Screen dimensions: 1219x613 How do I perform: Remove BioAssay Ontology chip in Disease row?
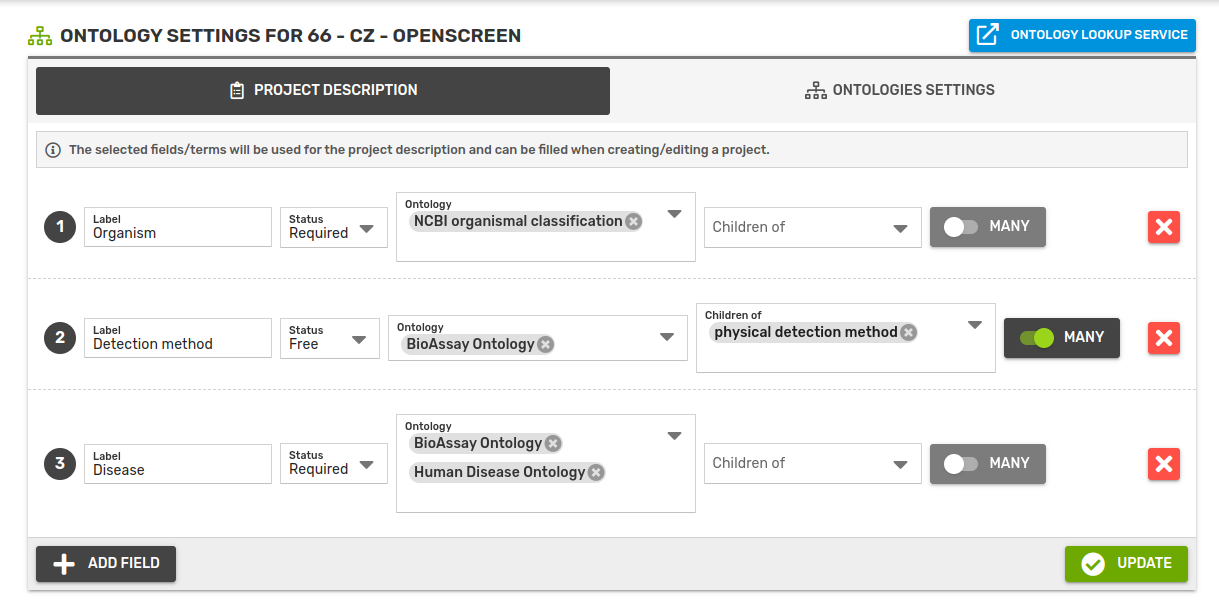pos(553,444)
